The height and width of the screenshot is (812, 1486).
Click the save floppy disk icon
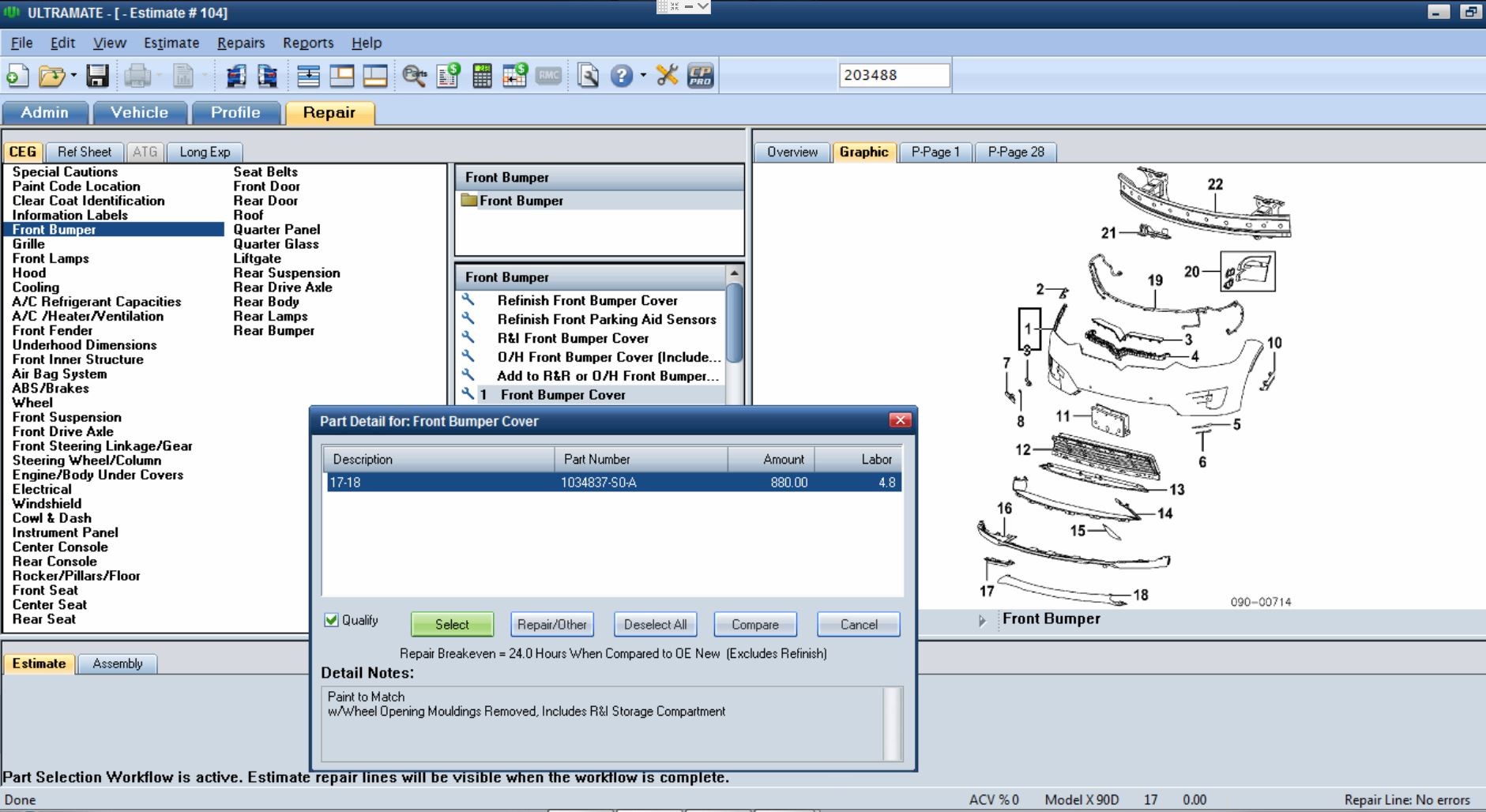[x=97, y=76]
